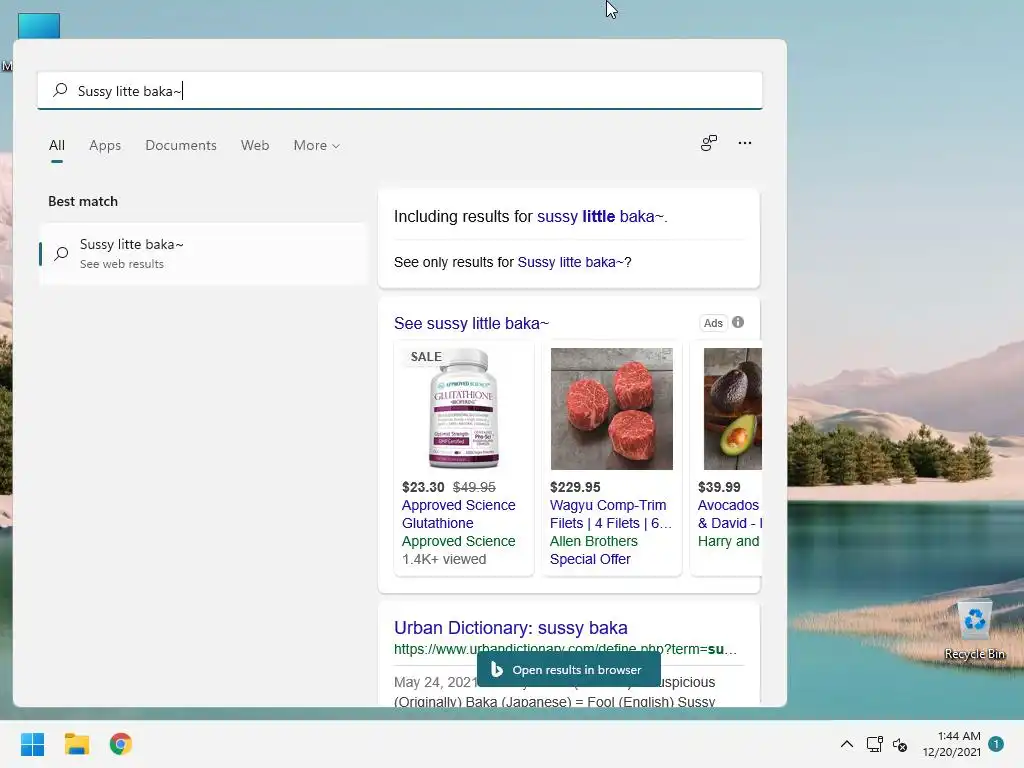Open the Recycle Bin desktop icon
Screen dimensions: 1024x768
974,630
